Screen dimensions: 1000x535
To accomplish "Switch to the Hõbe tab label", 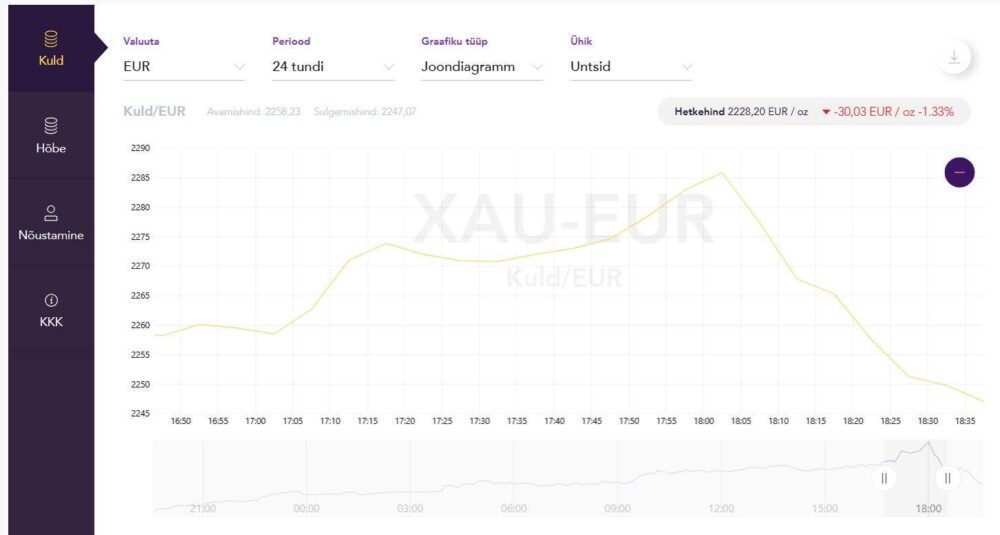I will tap(51, 149).
